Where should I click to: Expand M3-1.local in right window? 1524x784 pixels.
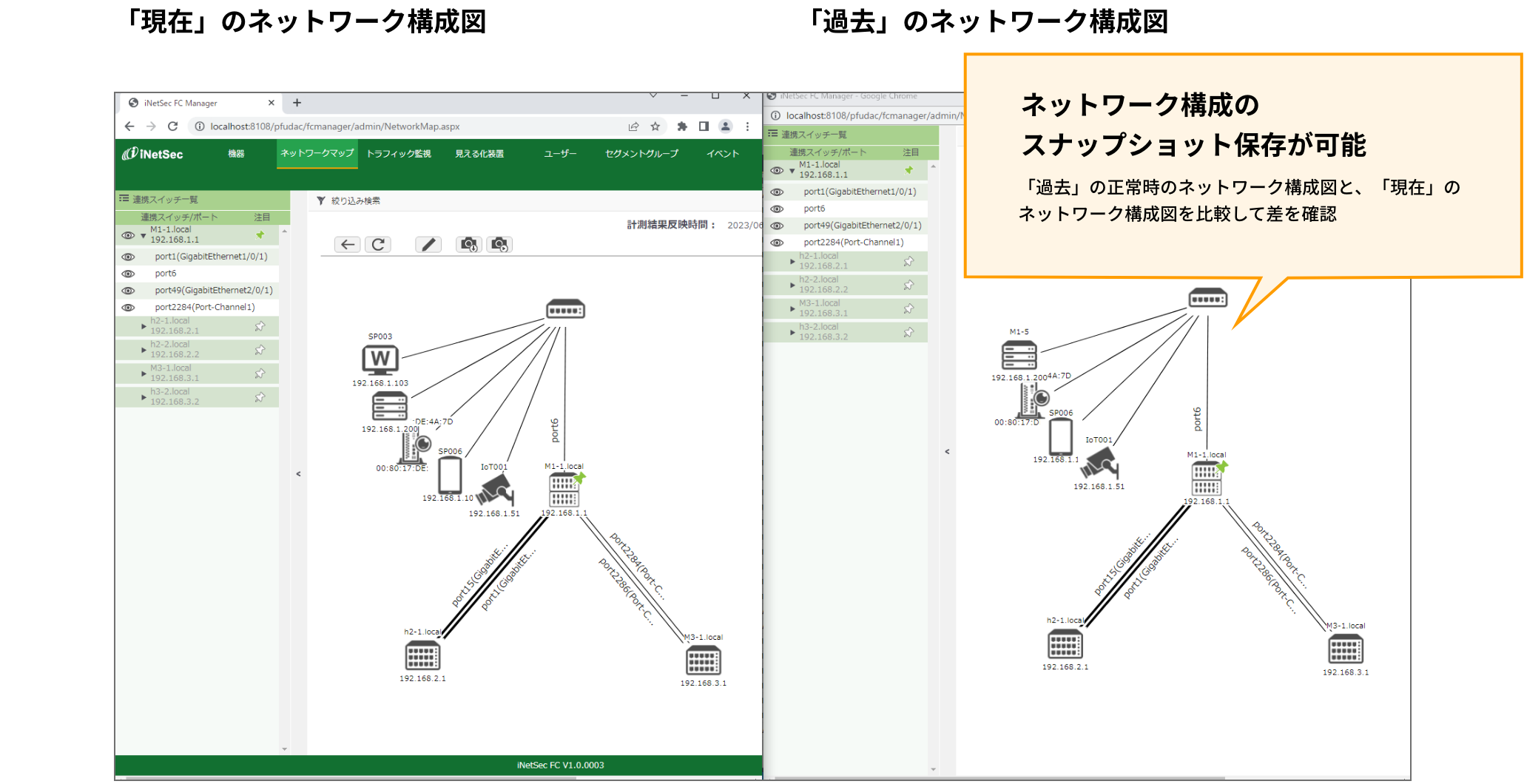coord(792,308)
